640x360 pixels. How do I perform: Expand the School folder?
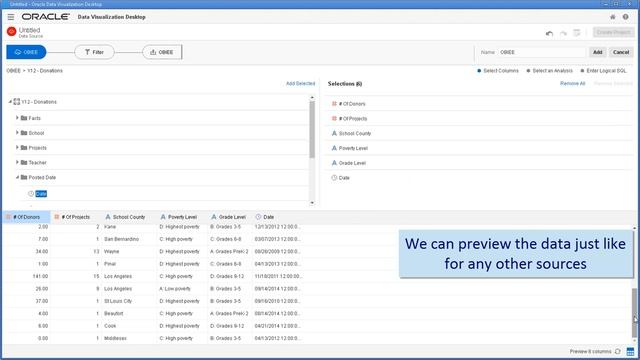click(17, 133)
